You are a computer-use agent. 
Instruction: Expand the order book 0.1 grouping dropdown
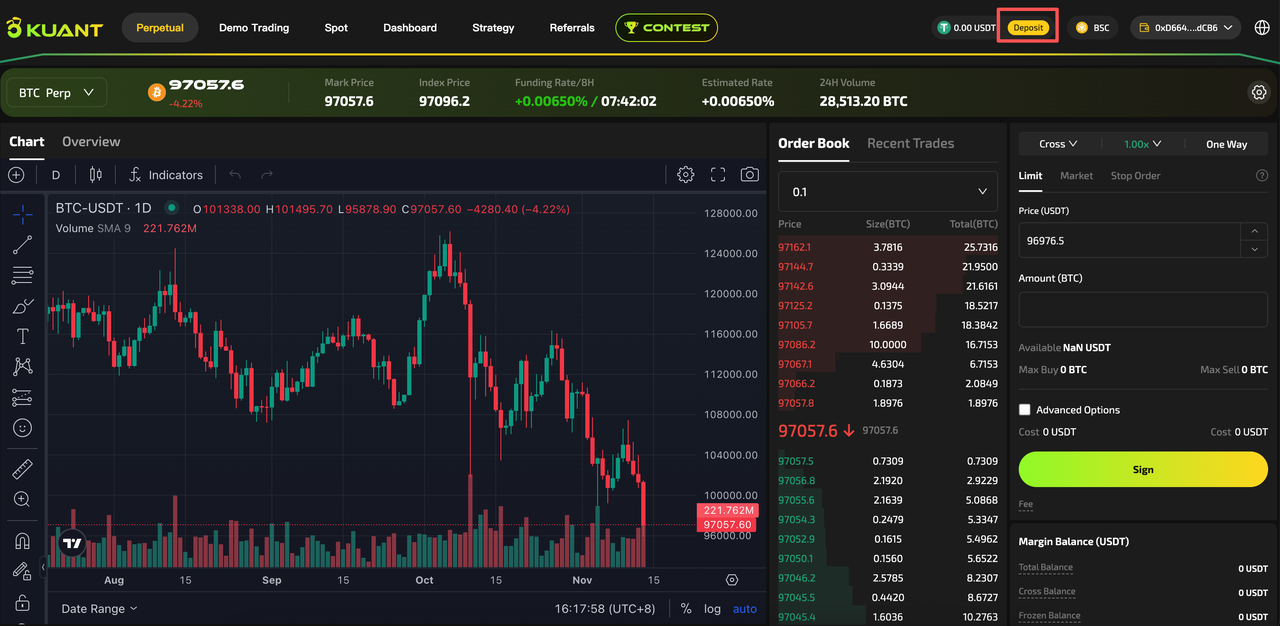coord(888,191)
